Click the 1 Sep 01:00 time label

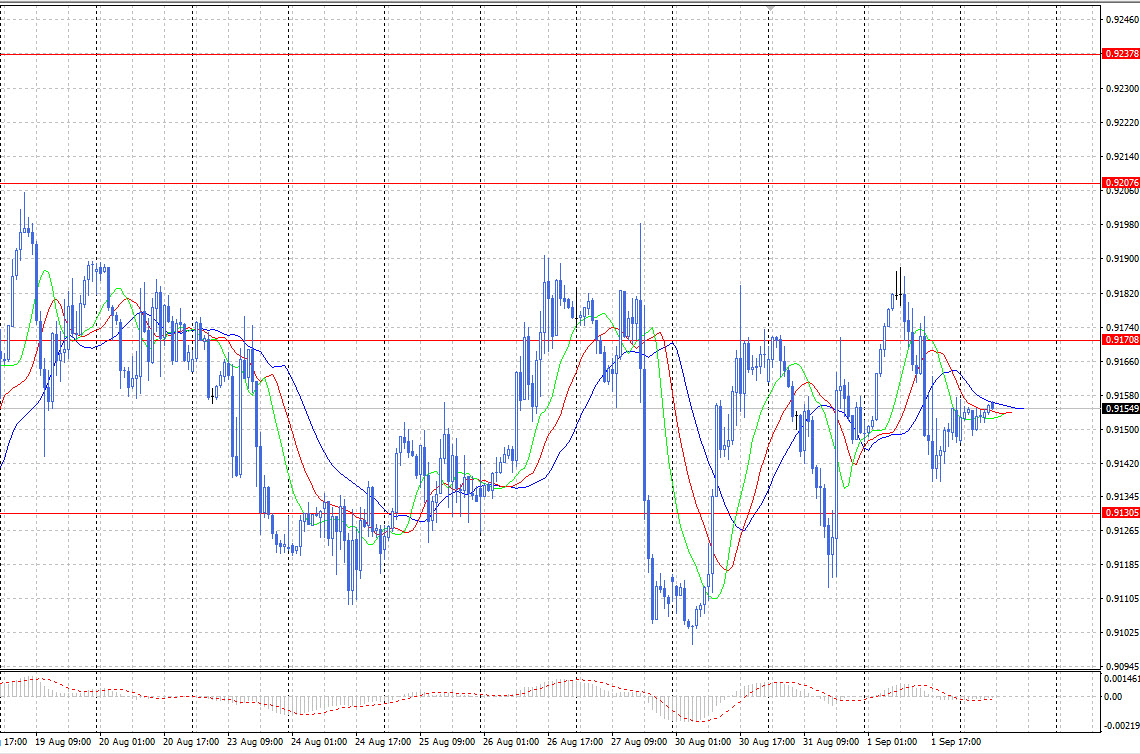point(892,742)
